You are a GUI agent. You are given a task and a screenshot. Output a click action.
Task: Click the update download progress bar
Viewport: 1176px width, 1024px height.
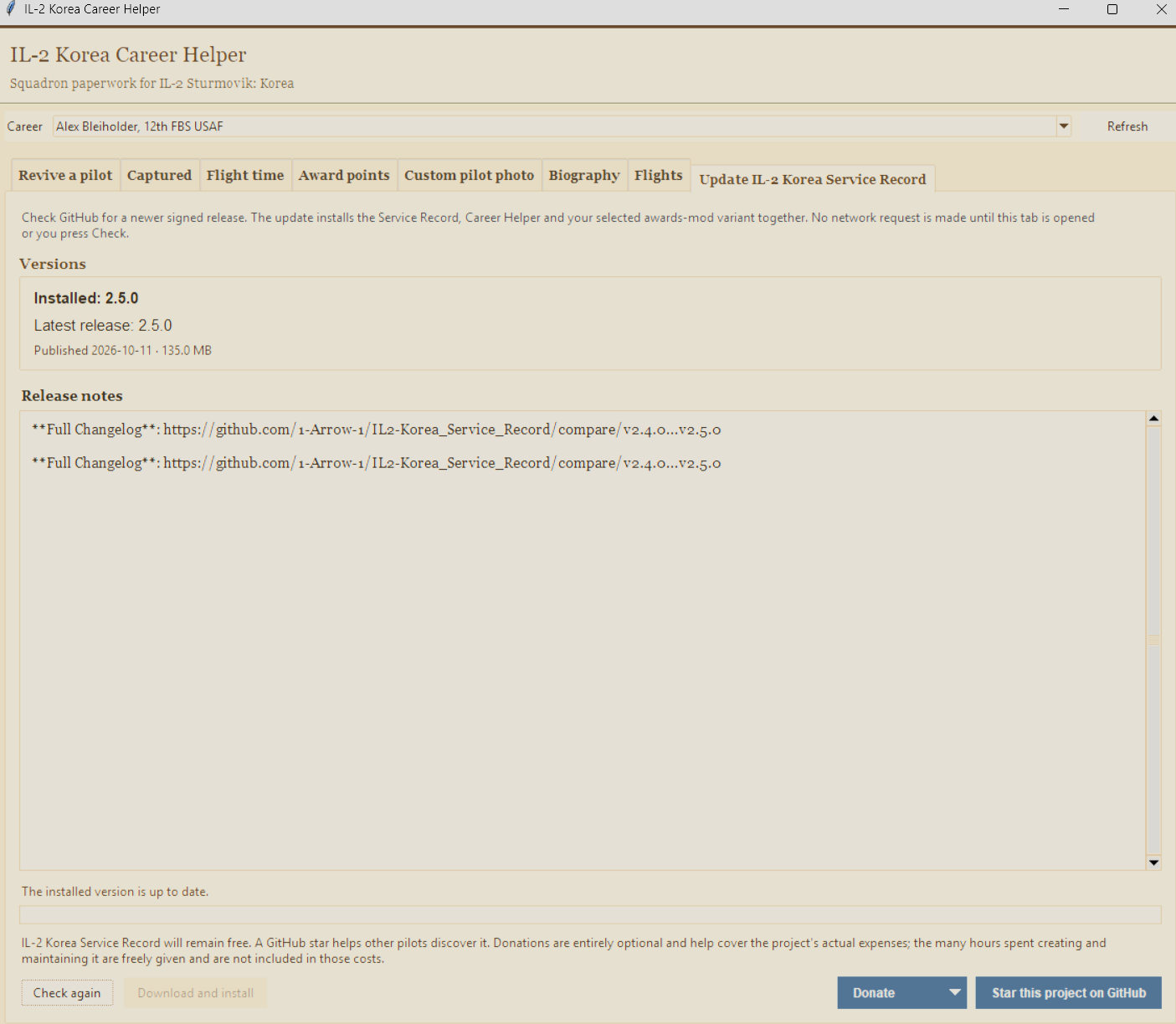tap(590, 914)
